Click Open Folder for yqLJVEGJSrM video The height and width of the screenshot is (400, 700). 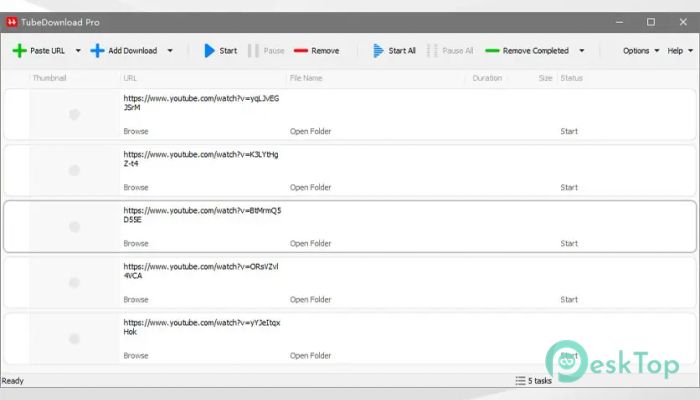310,131
